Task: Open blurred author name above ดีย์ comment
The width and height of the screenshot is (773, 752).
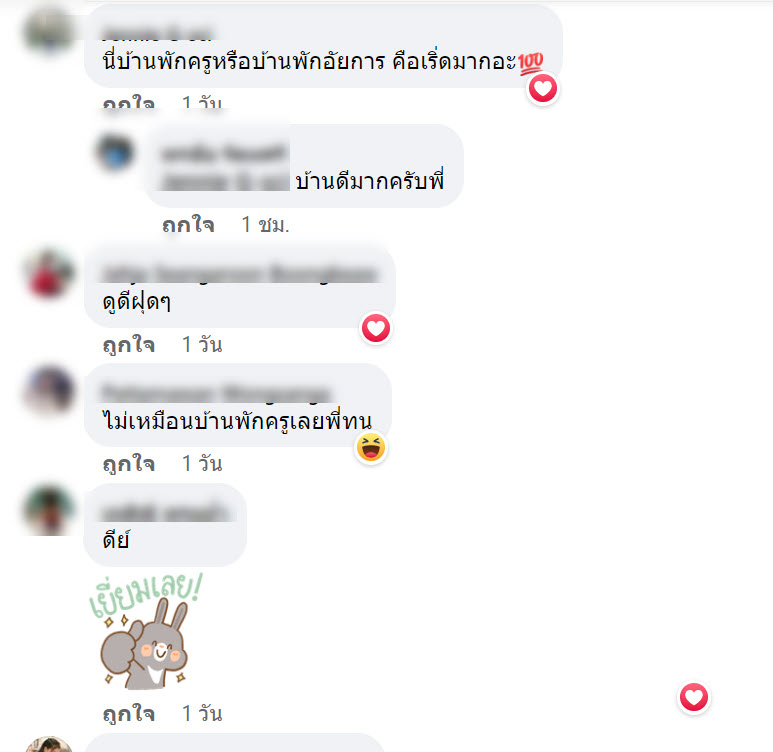Action: pyautogui.click(x=165, y=512)
